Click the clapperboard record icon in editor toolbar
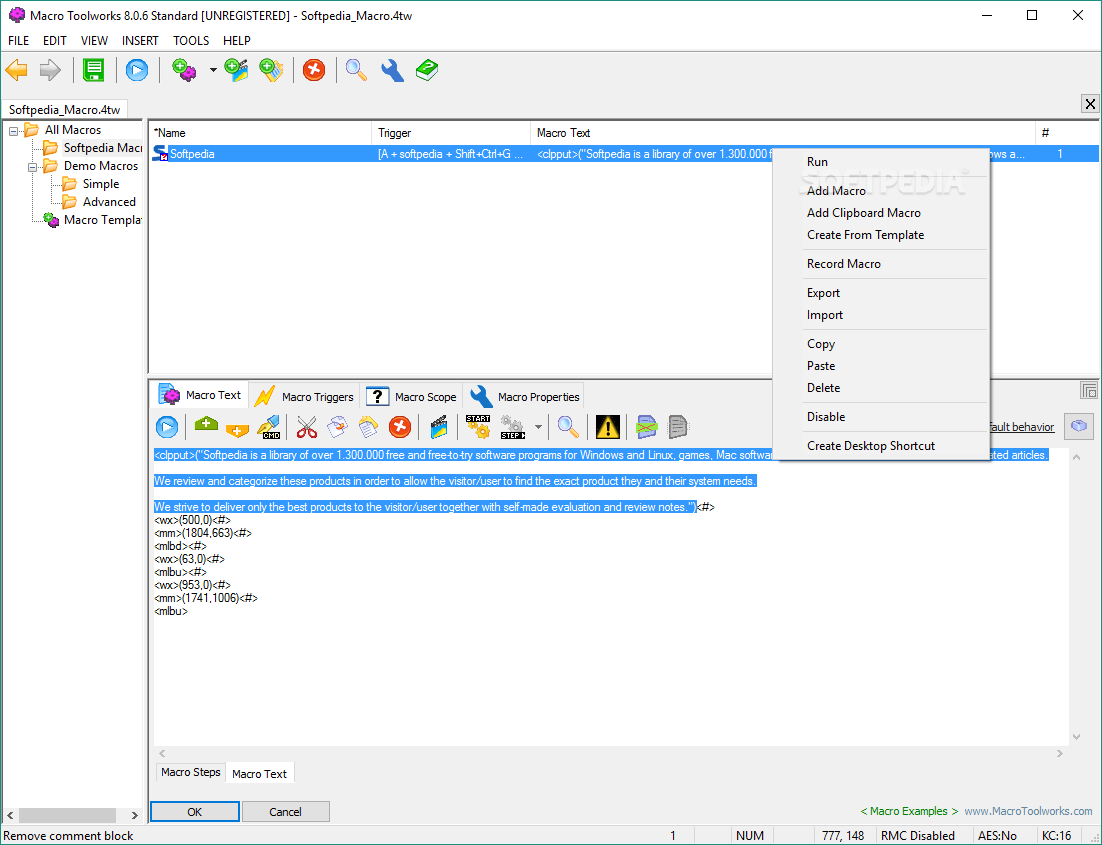 439,427
